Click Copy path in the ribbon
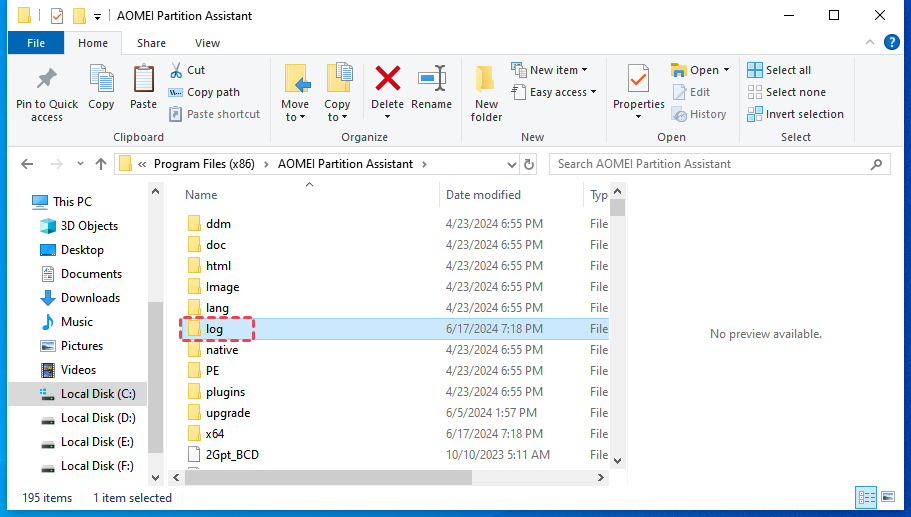Screen dimensions: 911x517 click(204, 92)
